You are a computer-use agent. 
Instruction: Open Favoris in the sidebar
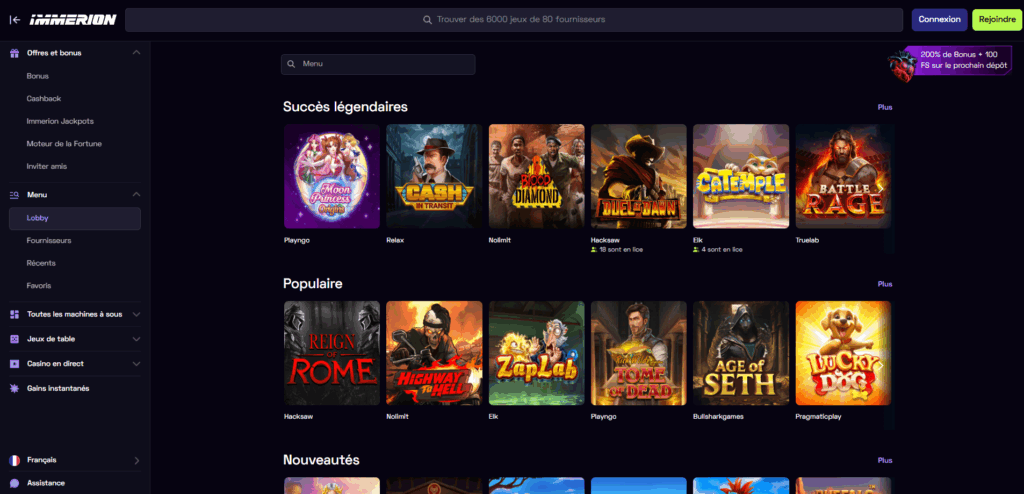(x=39, y=286)
